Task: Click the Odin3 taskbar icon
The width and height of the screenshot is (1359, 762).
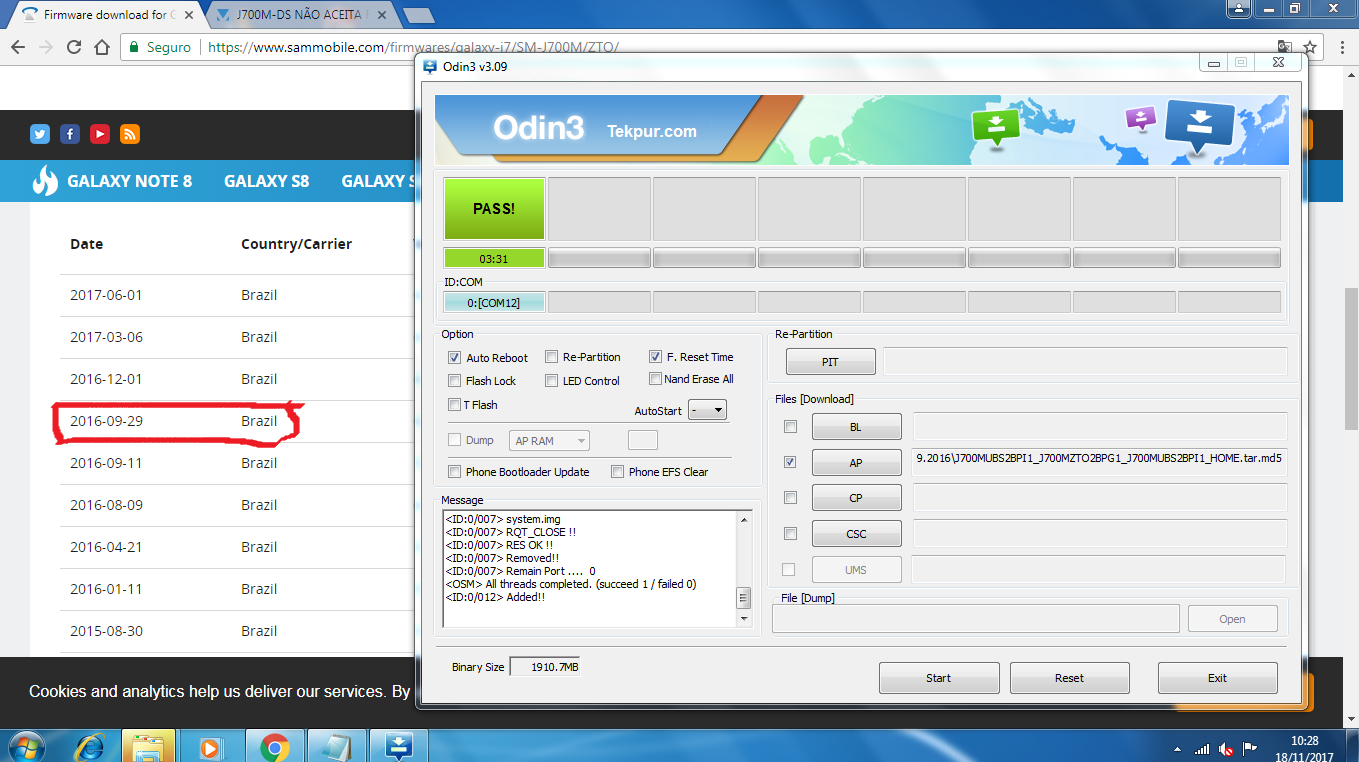Action: point(399,746)
